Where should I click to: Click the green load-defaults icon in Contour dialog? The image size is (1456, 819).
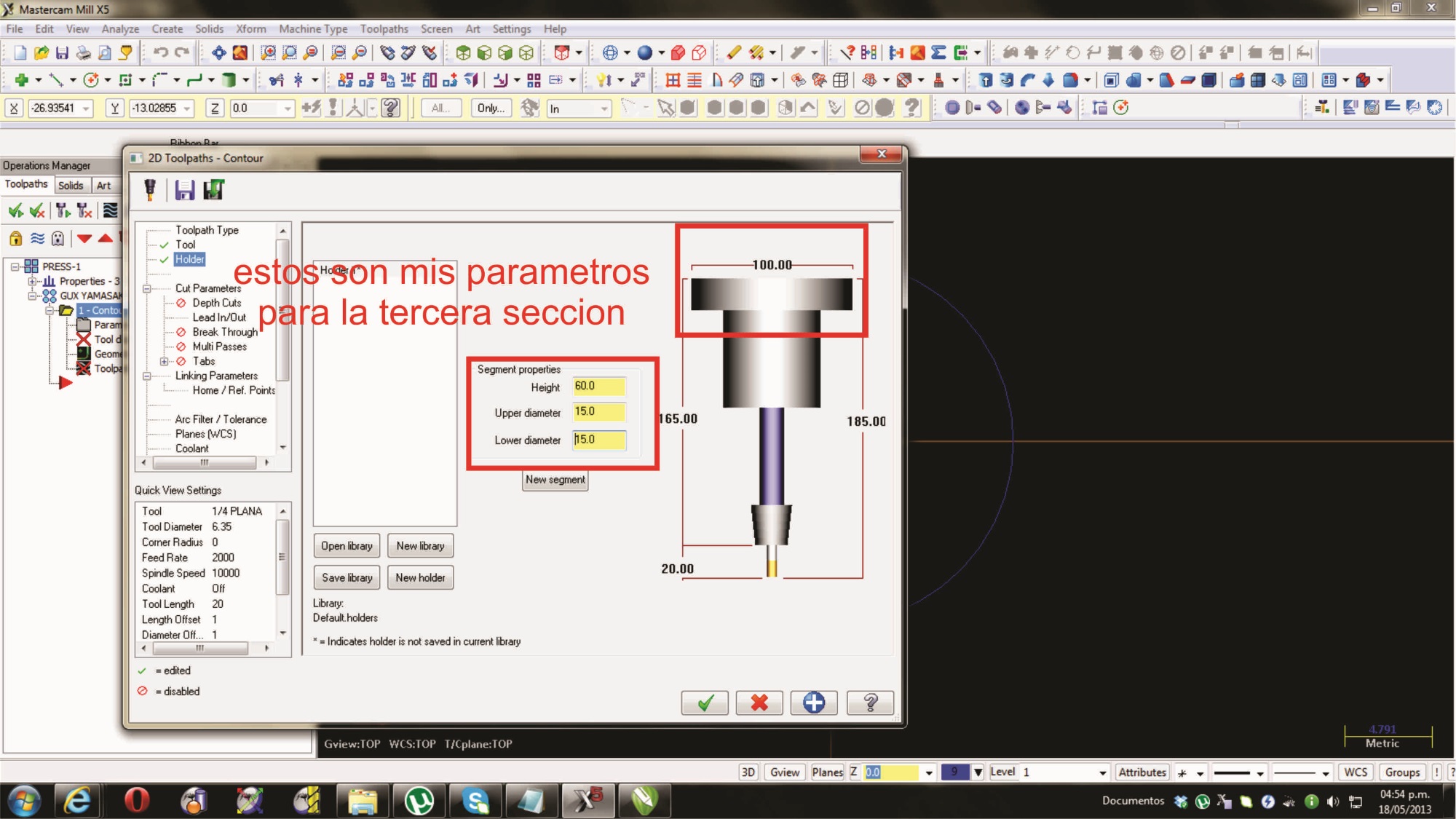(x=213, y=190)
